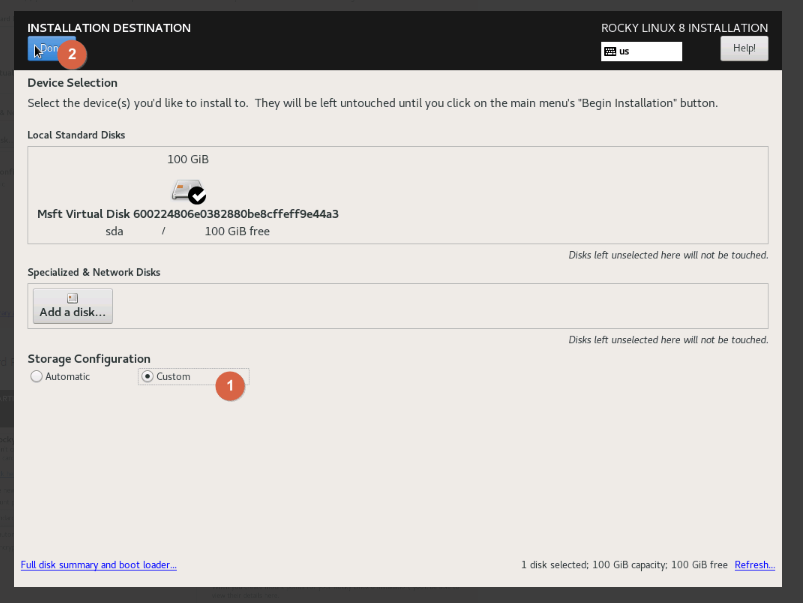803x603 pixels.
Task: Click the Add a disk... button
Action: tap(73, 306)
